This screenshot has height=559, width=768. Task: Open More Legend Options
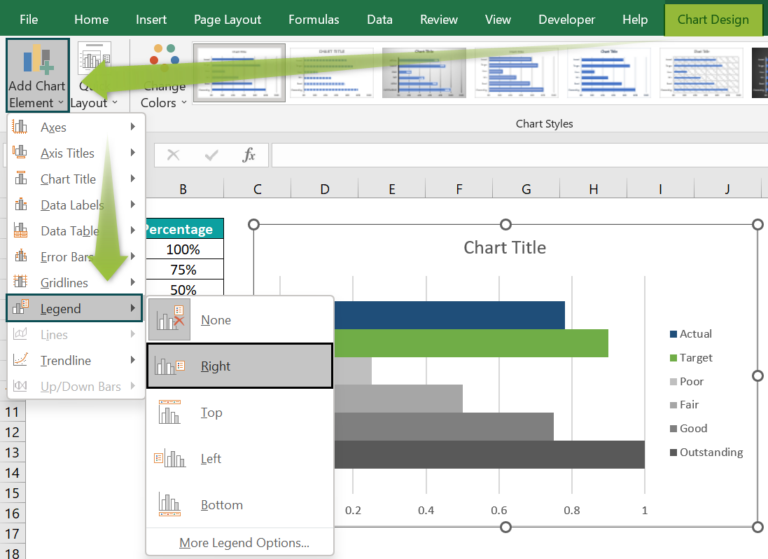244,543
